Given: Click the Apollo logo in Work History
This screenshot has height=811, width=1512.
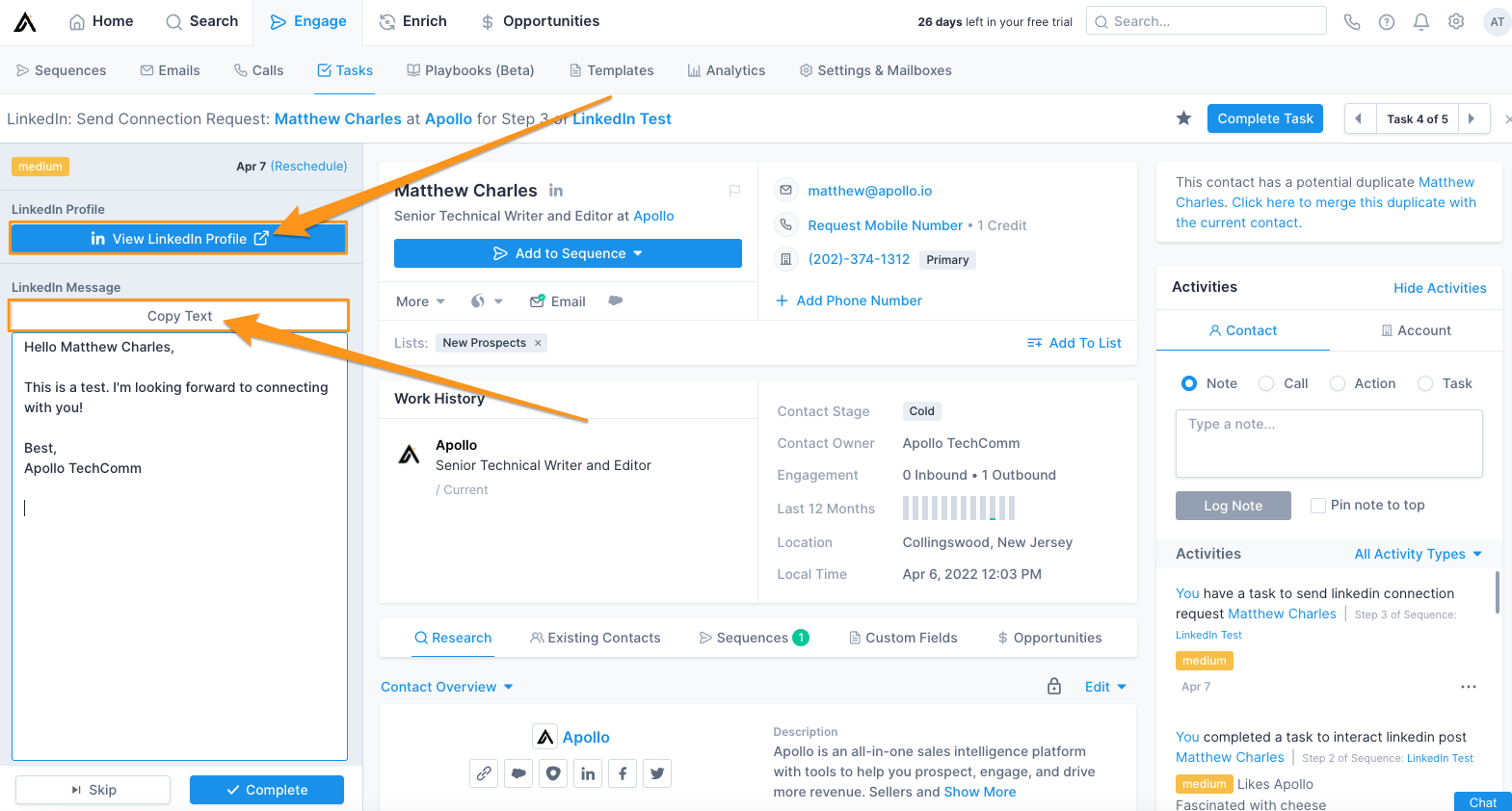Looking at the screenshot, I should [410, 454].
